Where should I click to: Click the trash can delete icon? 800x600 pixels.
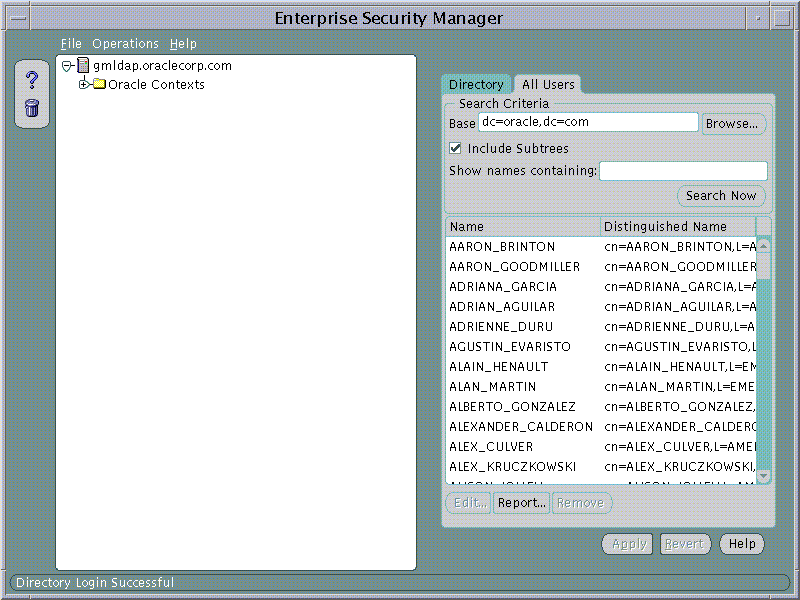click(x=32, y=108)
